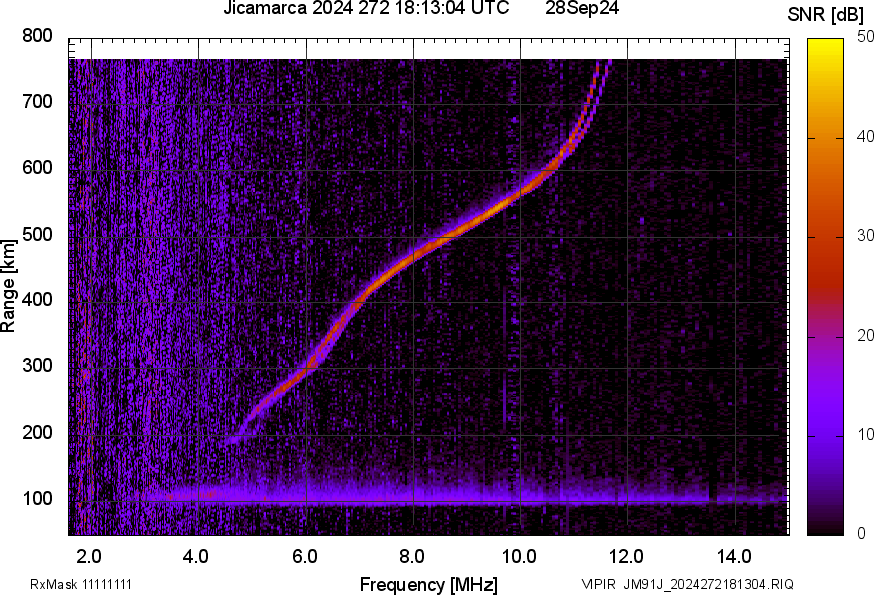Click the plot title "Jicamarca 2024 272 18:13:04 UTC"

point(366,8)
